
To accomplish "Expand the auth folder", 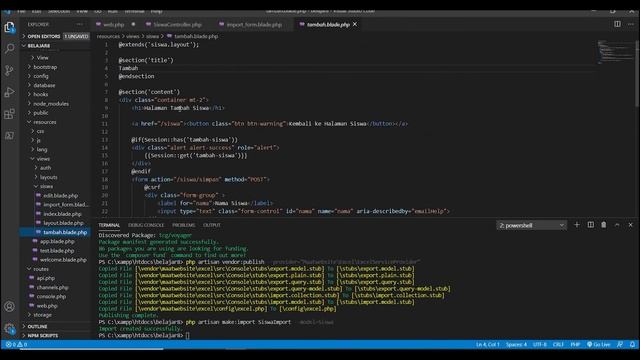I will 45,168.
